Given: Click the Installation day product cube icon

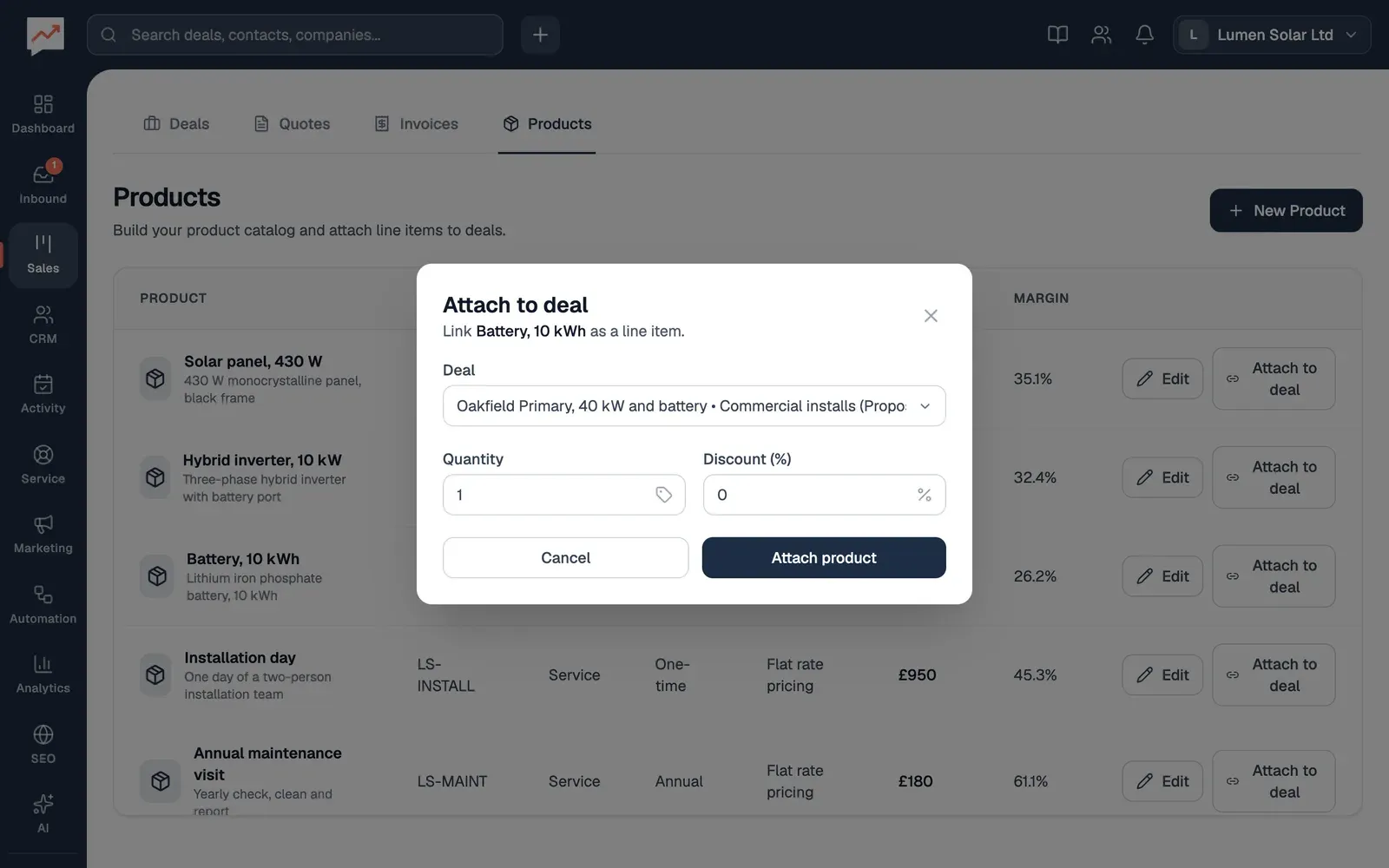Looking at the screenshot, I should (155, 675).
